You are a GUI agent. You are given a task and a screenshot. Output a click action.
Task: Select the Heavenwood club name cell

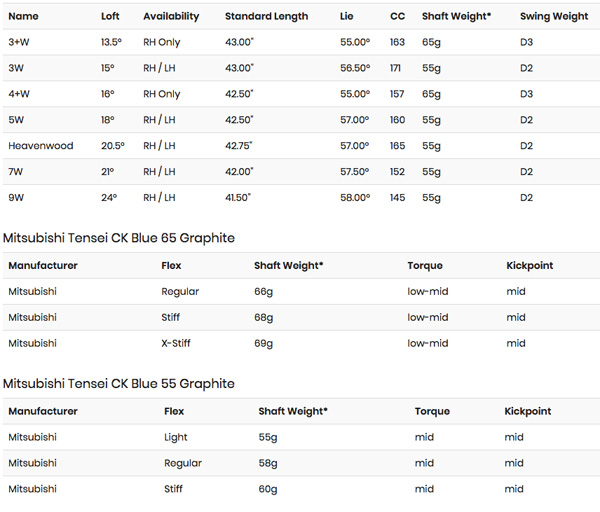41,146
